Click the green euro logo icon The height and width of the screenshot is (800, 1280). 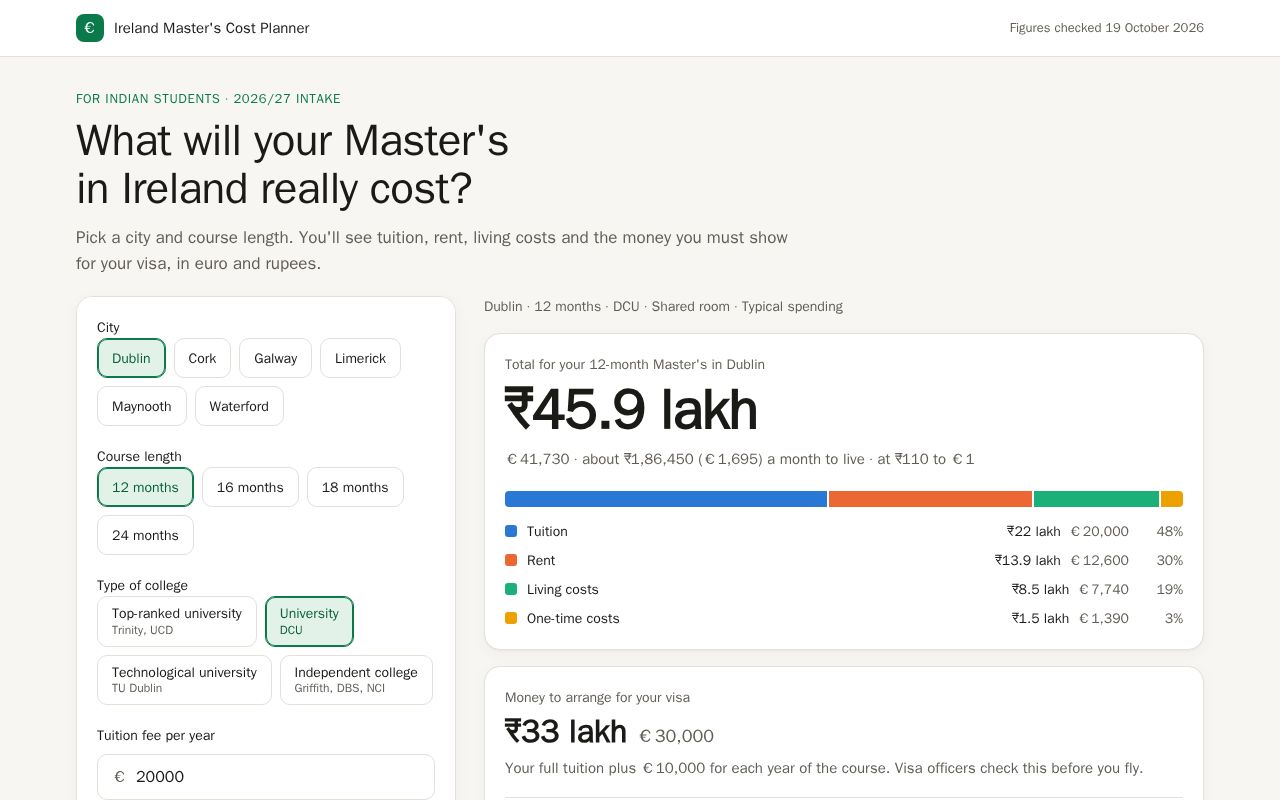pos(90,28)
